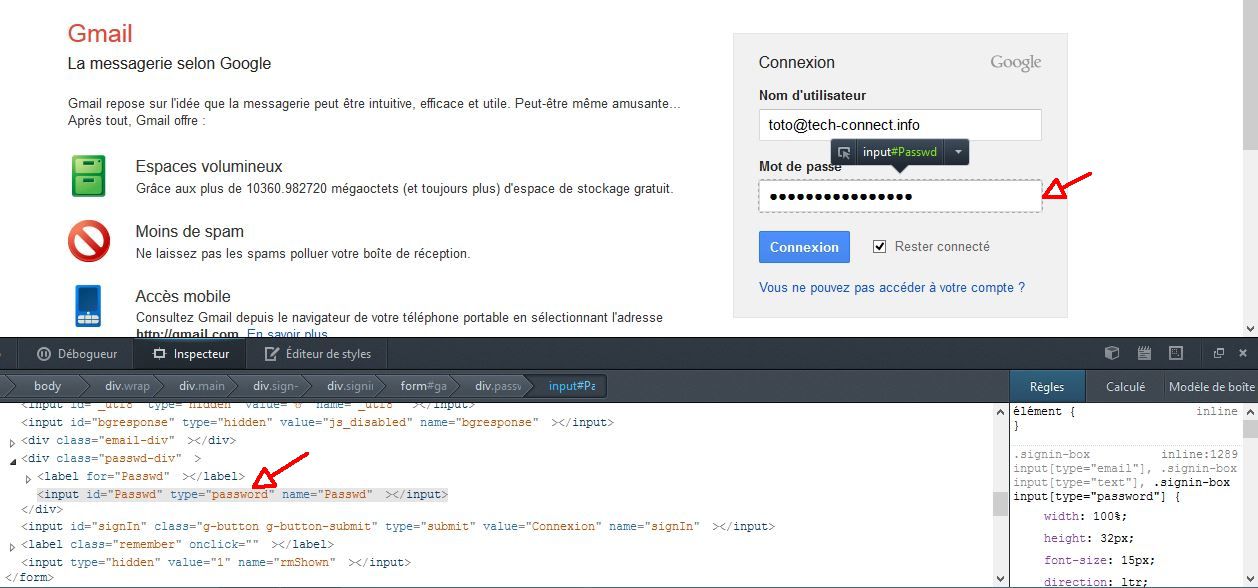Select the closing </form> tag line
The width and height of the screenshot is (1258, 588).
pyautogui.click(x=28, y=577)
